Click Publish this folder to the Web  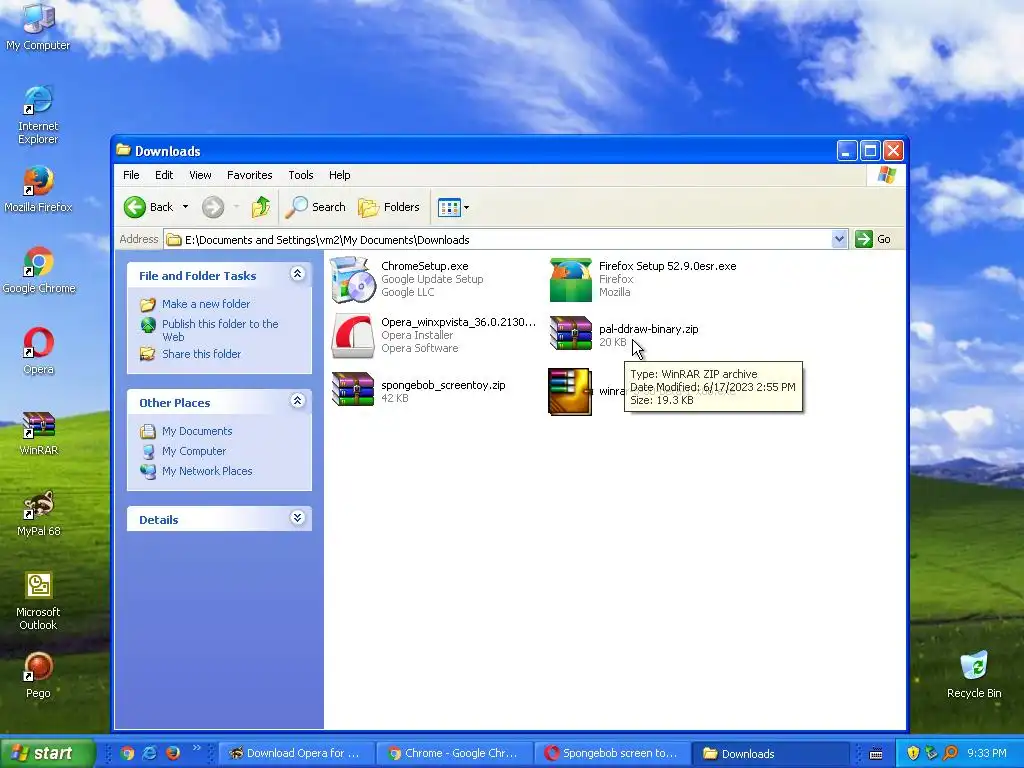tap(220, 330)
